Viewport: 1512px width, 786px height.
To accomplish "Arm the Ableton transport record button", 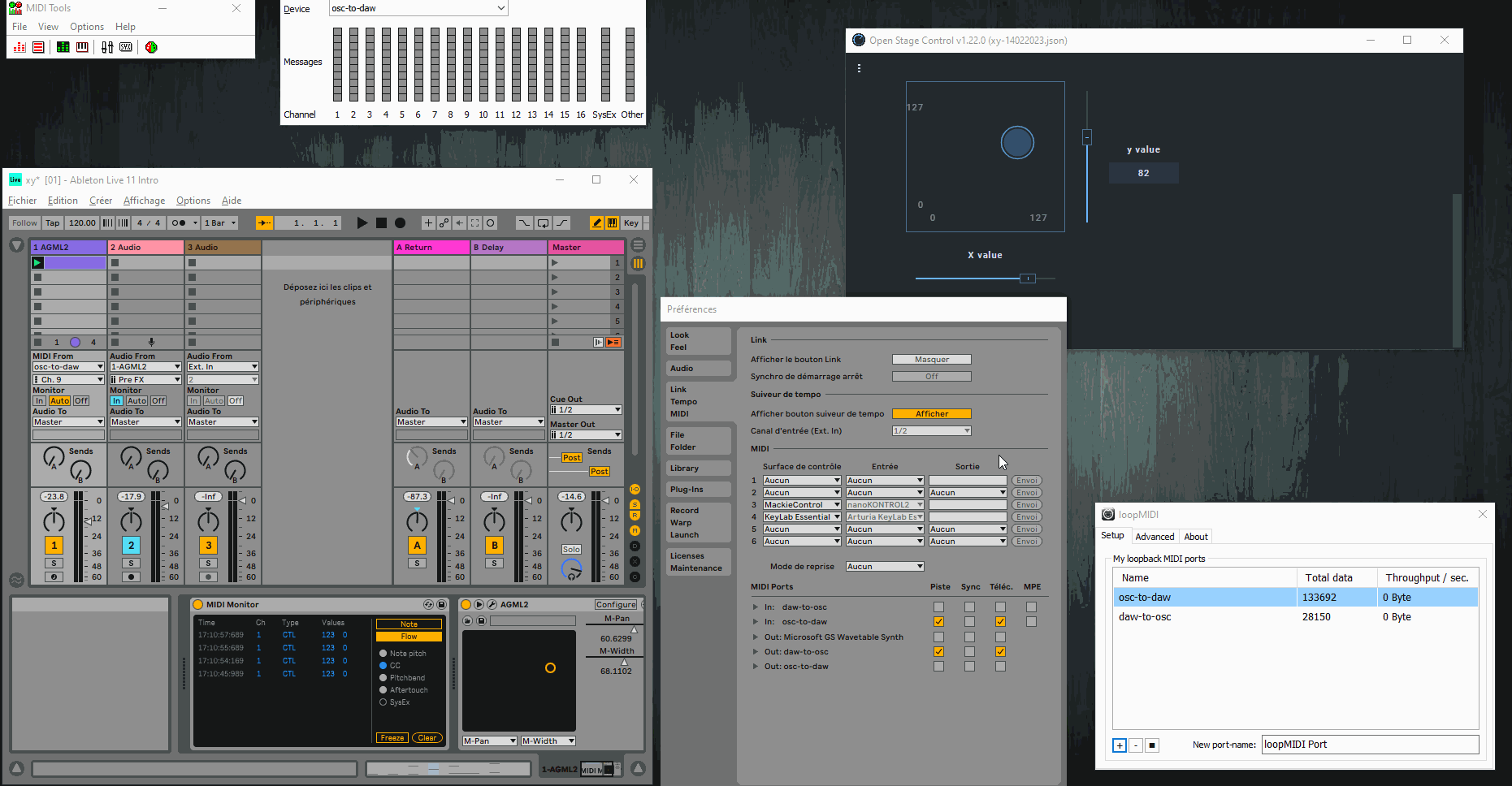I will click(400, 222).
